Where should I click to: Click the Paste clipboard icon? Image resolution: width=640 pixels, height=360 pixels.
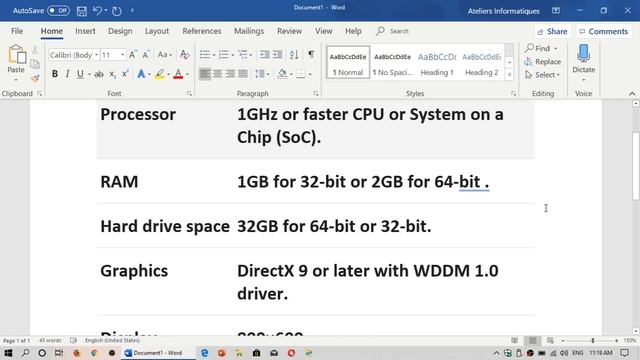16,54
